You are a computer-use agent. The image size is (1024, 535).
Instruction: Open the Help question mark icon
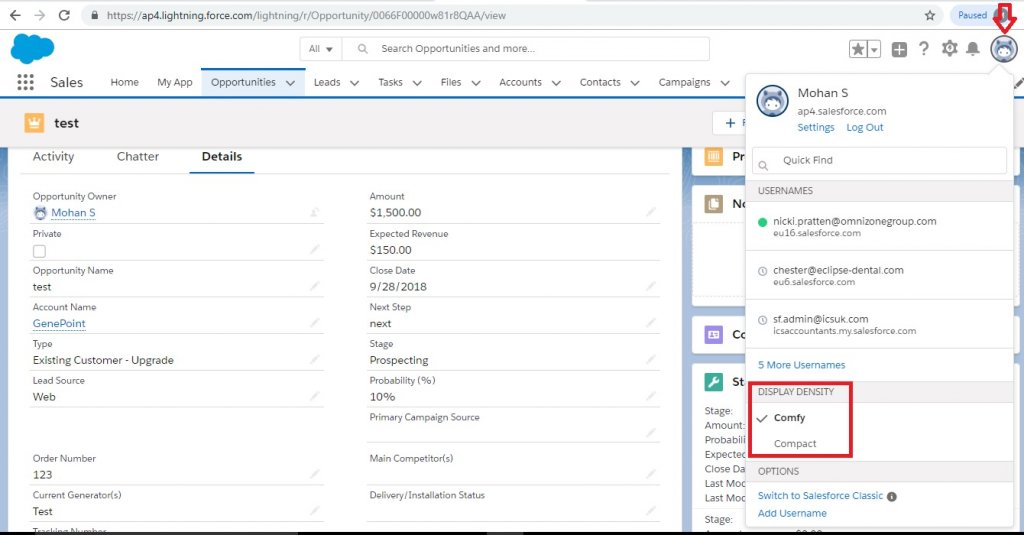click(x=923, y=49)
